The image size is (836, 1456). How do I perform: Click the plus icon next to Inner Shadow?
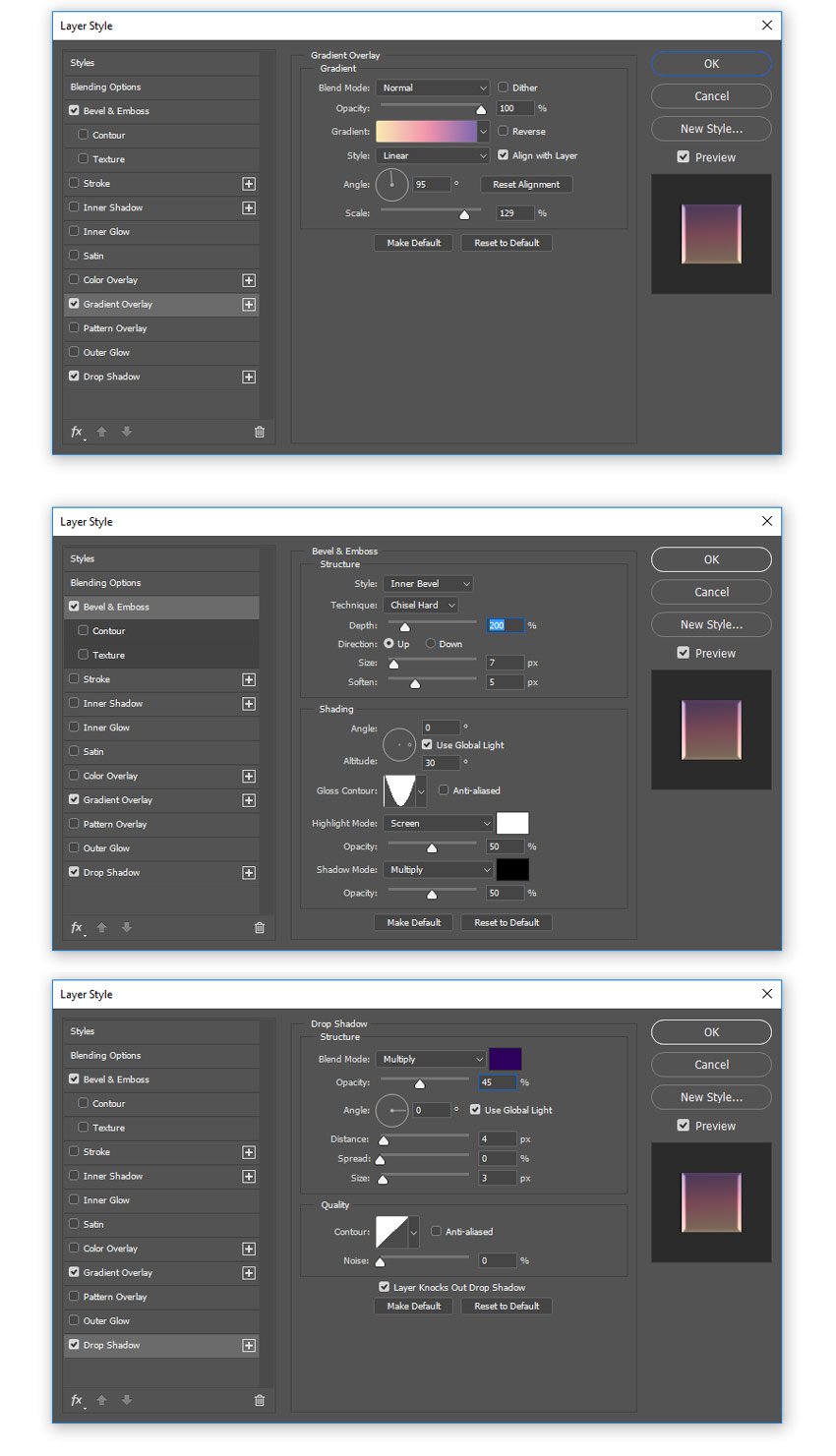click(248, 207)
